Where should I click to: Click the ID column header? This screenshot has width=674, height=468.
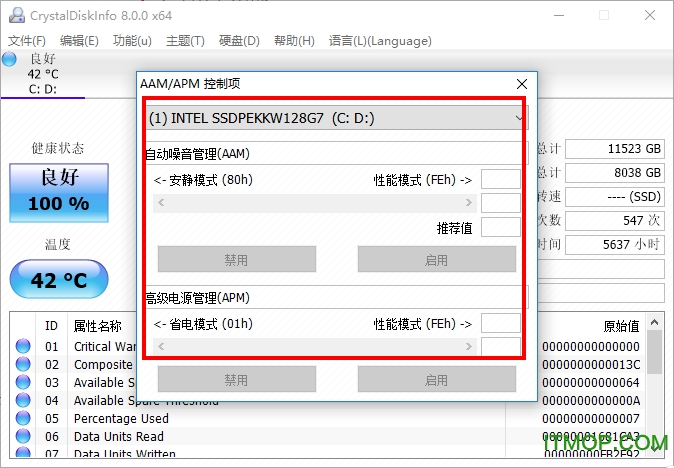click(x=51, y=326)
